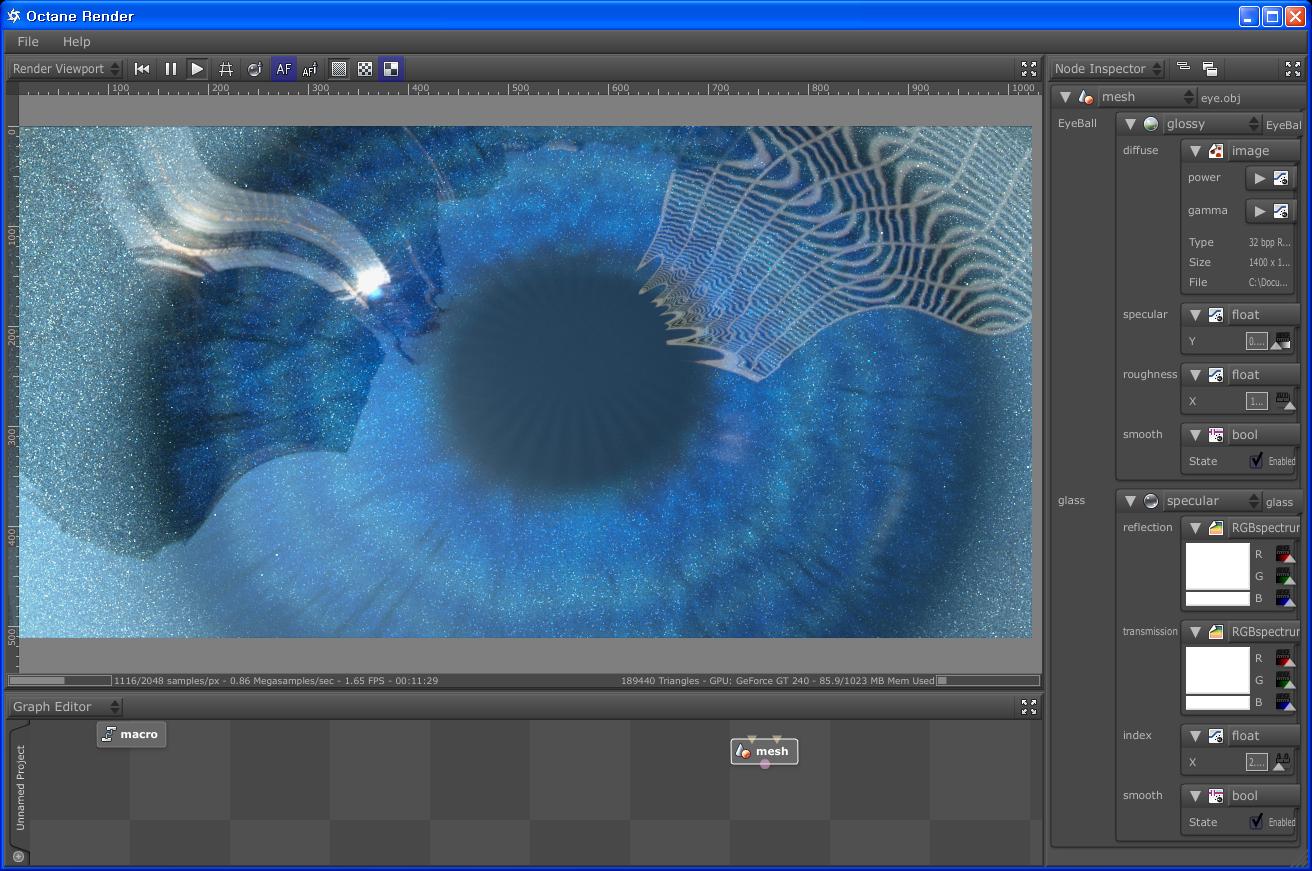Click the camera sphere picker icon
Screen dimensions: 1312x871
coord(254,69)
